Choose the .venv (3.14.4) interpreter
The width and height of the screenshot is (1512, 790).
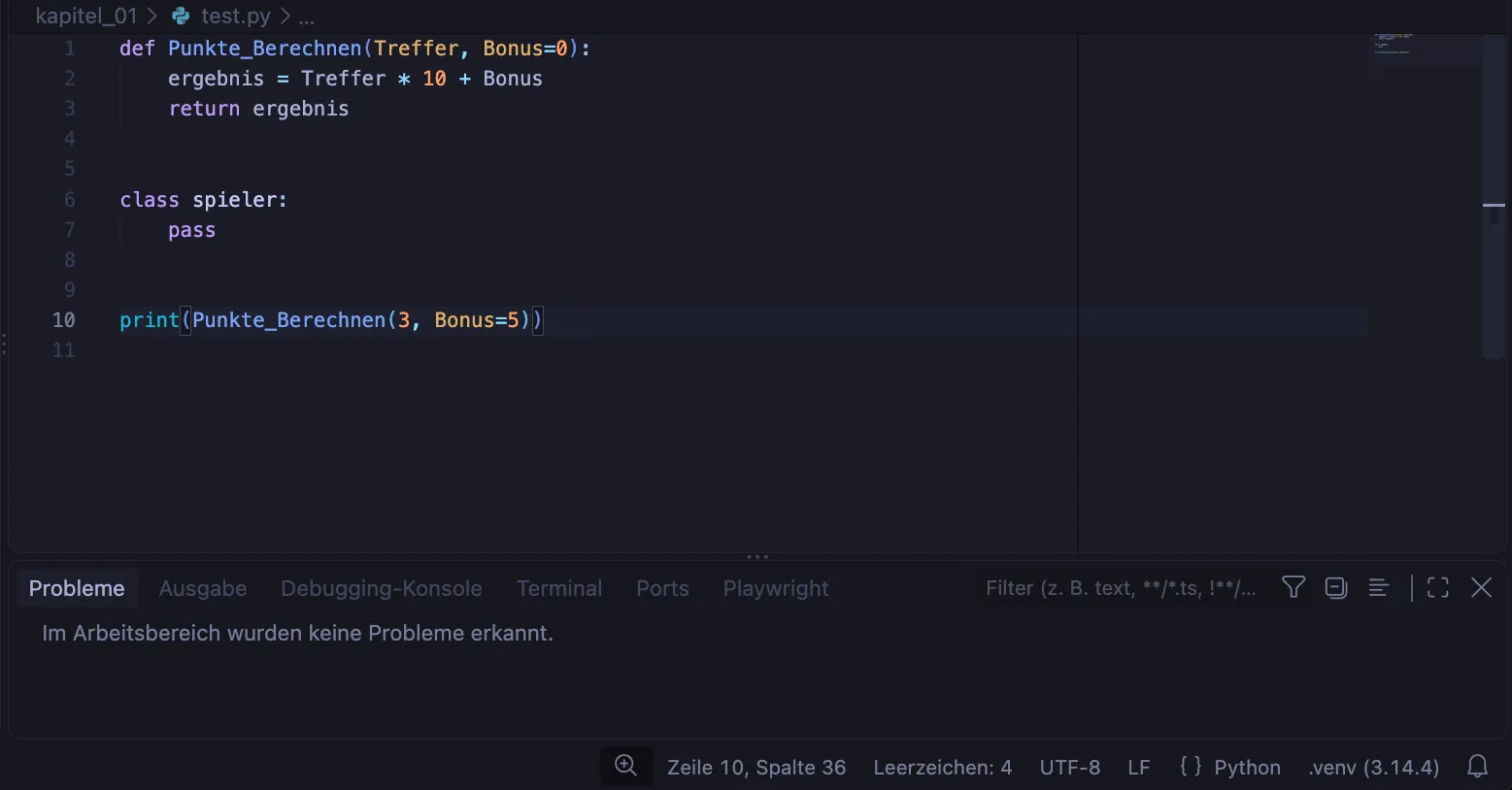1374,768
